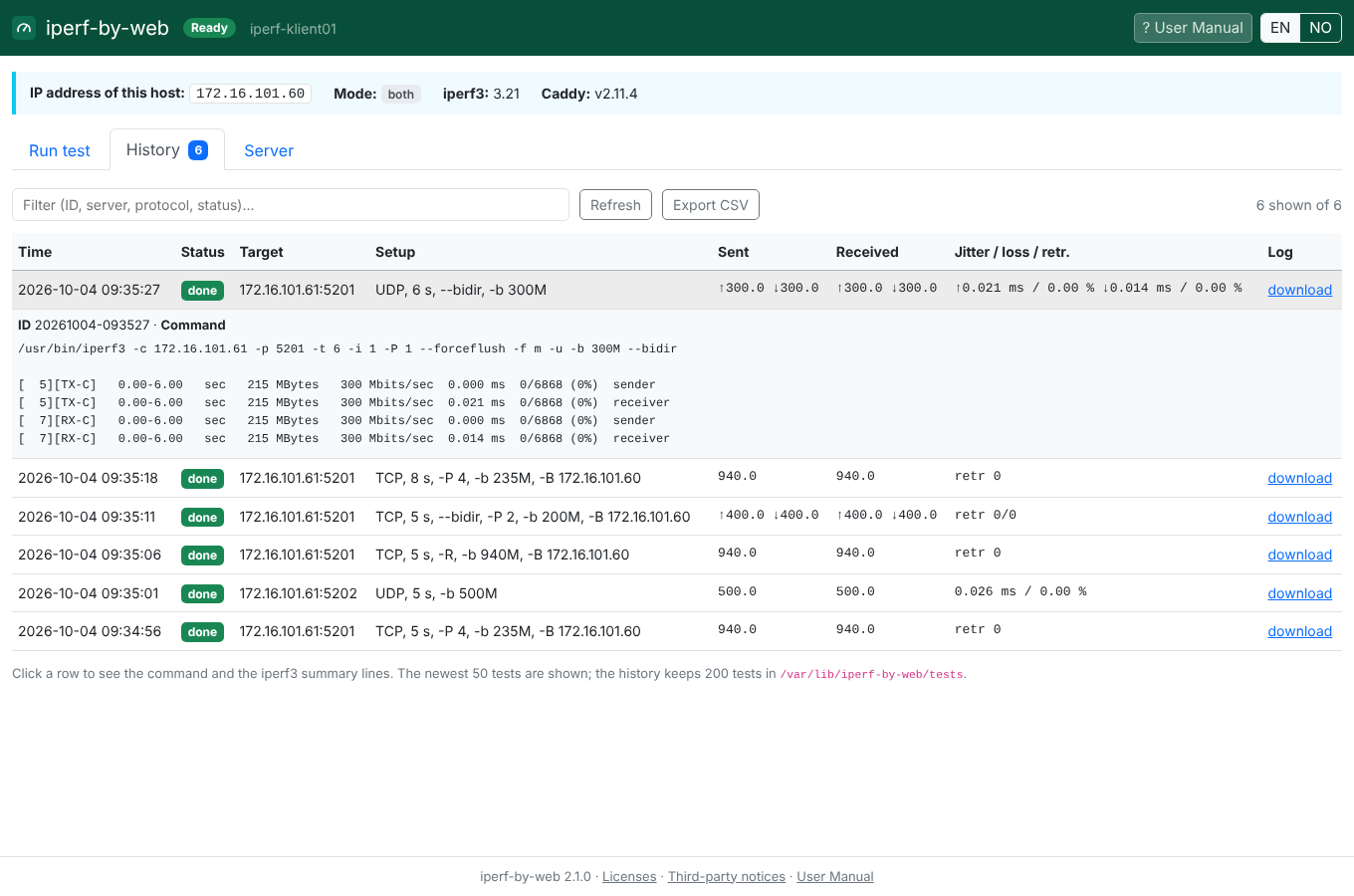Open the Server tab
Viewport: 1354px width, 896px height.
(x=269, y=150)
